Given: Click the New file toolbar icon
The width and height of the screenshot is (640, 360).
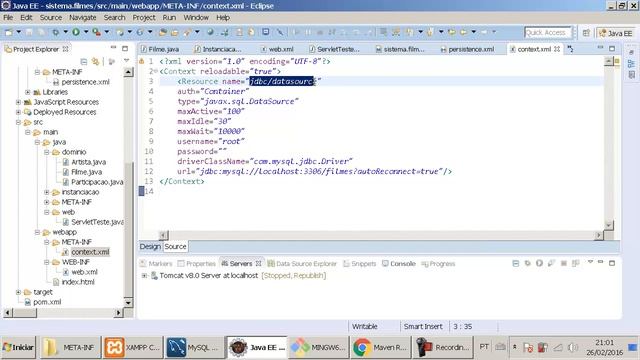Looking at the screenshot, I should (8, 32).
